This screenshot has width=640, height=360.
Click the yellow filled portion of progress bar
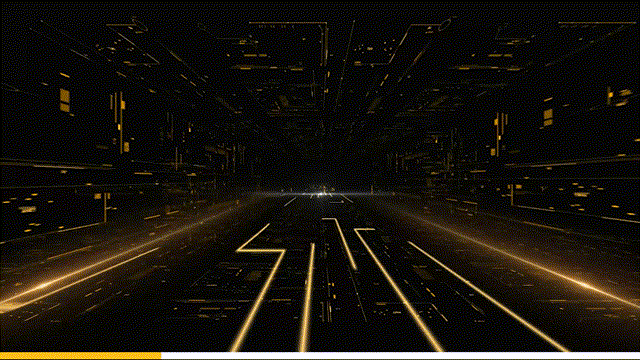80,356
